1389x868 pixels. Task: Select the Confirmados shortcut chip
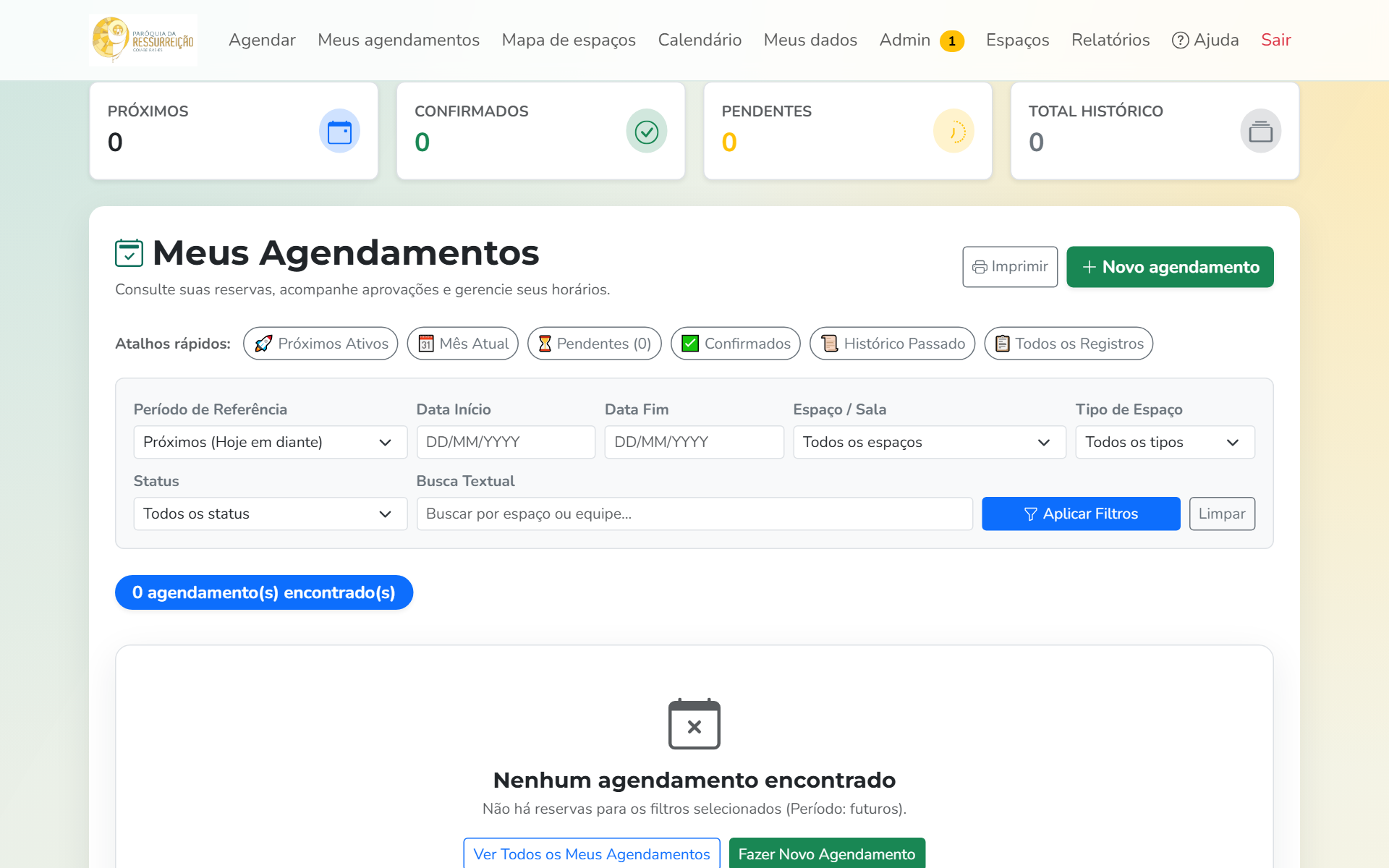(736, 344)
